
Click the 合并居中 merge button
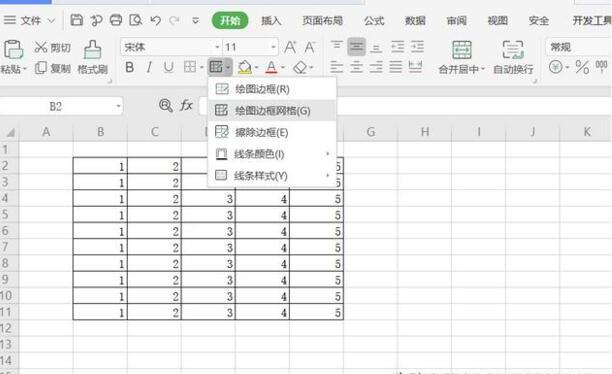pos(461,57)
